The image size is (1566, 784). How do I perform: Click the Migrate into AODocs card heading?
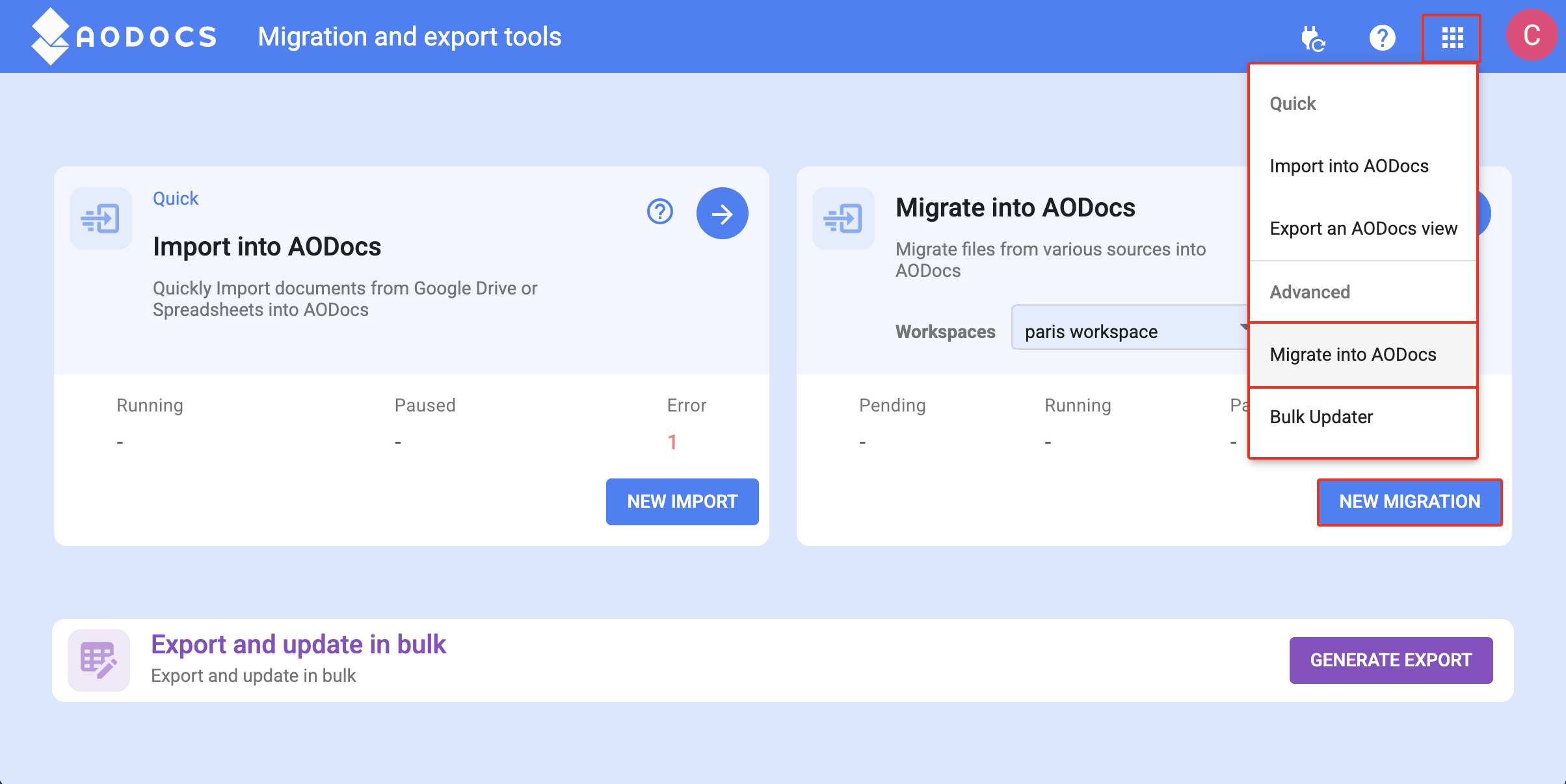[x=1015, y=208]
